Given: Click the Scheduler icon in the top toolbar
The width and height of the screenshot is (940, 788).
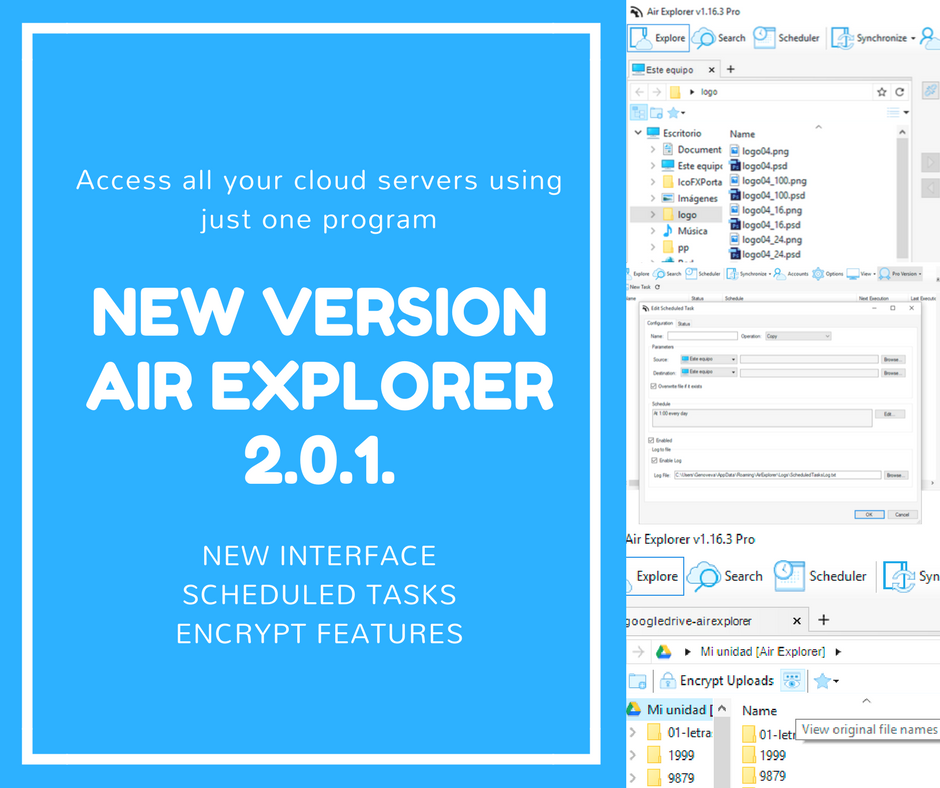Looking at the screenshot, I should pyautogui.click(x=765, y=38).
